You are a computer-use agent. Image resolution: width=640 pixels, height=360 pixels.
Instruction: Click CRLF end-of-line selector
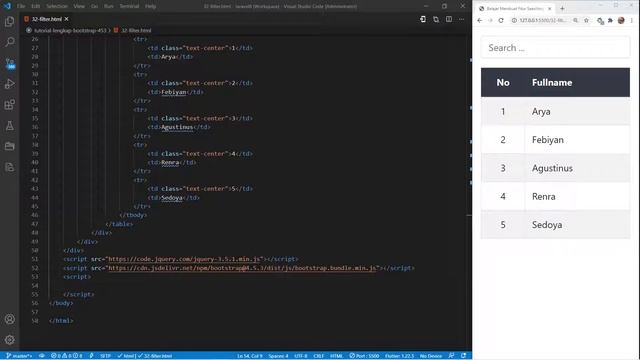pos(319,356)
